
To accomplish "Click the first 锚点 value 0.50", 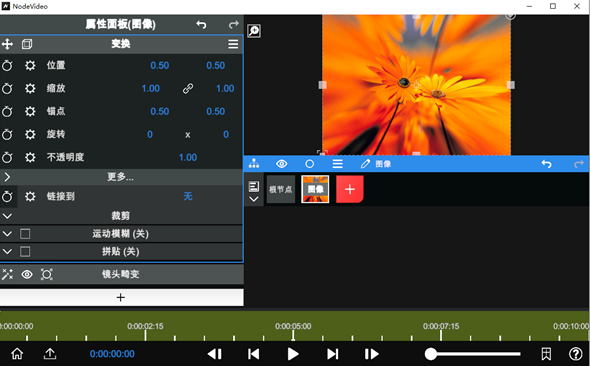I will coord(160,111).
